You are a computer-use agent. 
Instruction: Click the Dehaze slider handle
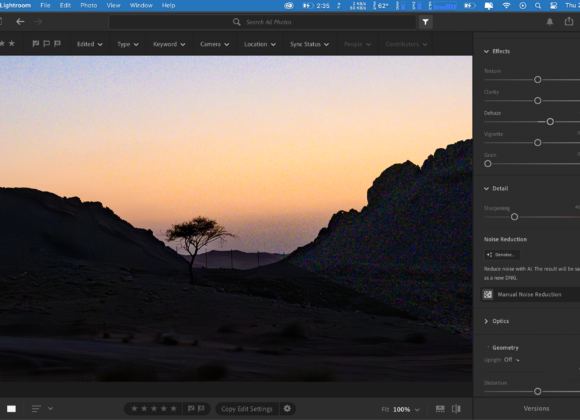pos(550,122)
